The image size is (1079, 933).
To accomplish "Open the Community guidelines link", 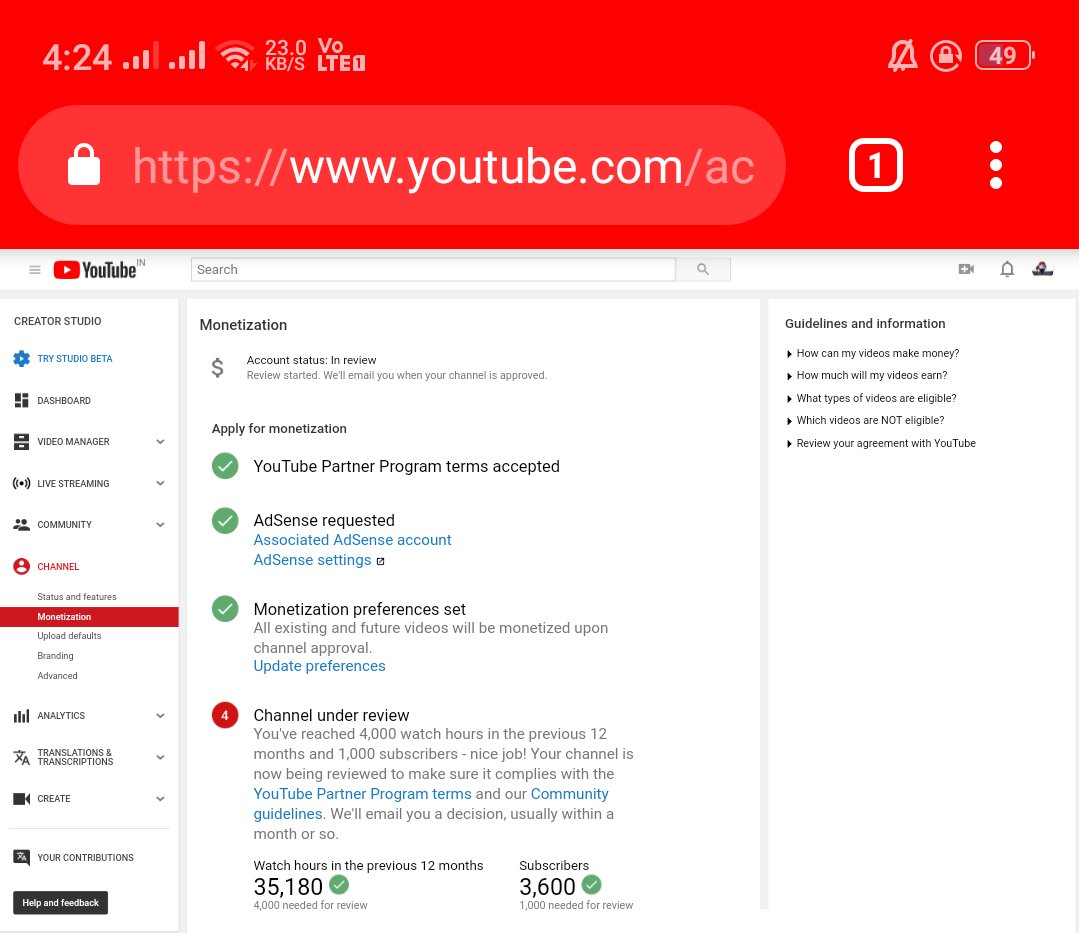I will point(431,804).
